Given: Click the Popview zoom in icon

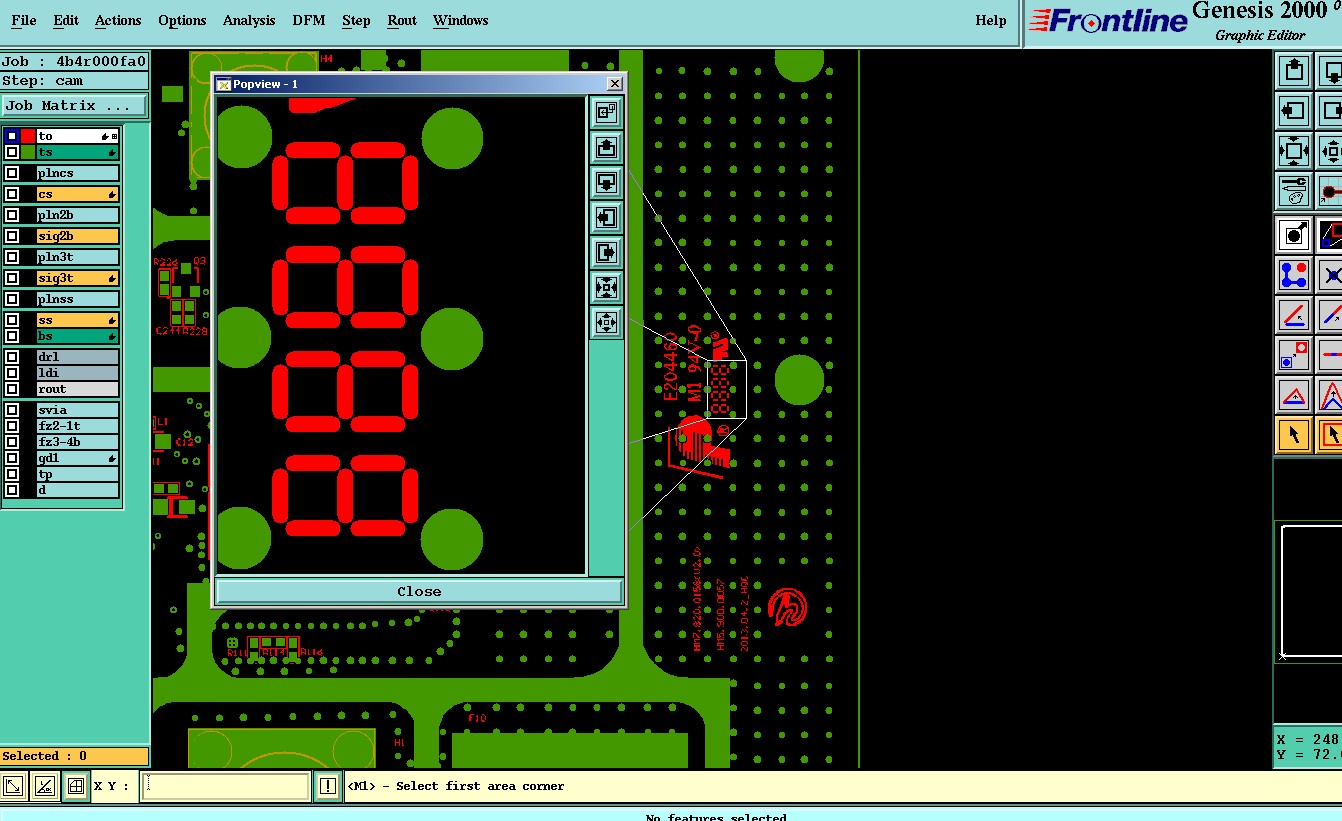Looking at the screenshot, I should [606, 287].
